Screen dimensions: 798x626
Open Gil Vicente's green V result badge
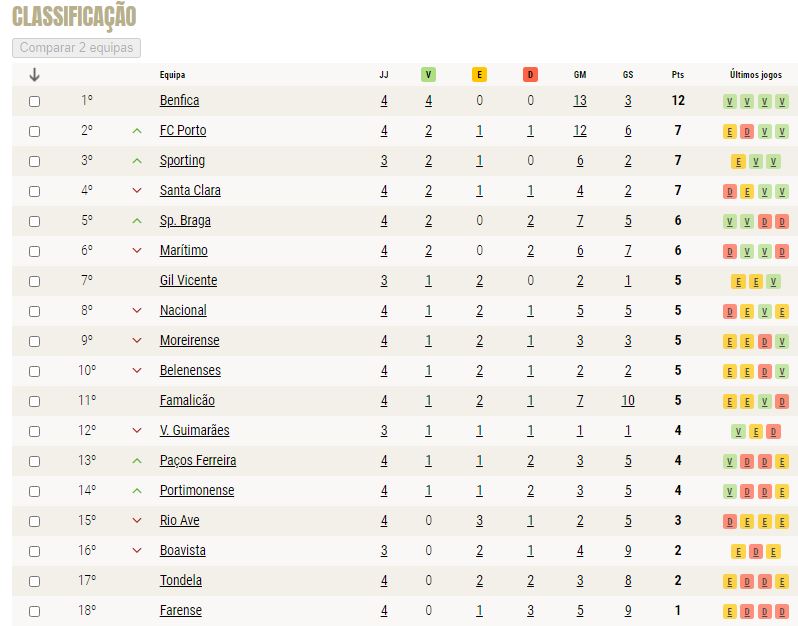tap(773, 281)
